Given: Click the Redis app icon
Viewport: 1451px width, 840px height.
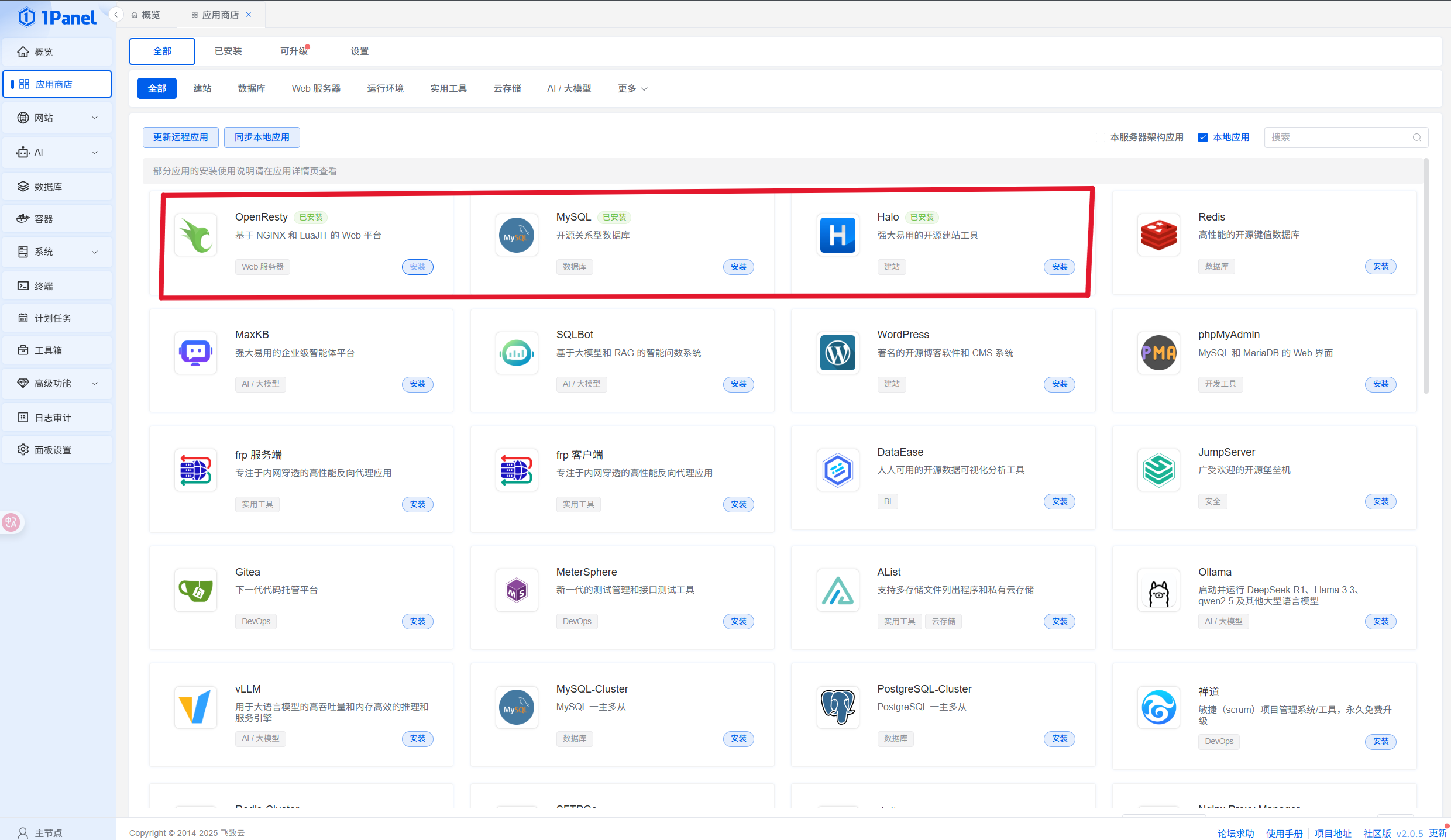Looking at the screenshot, I should (x=1158, y=235).
